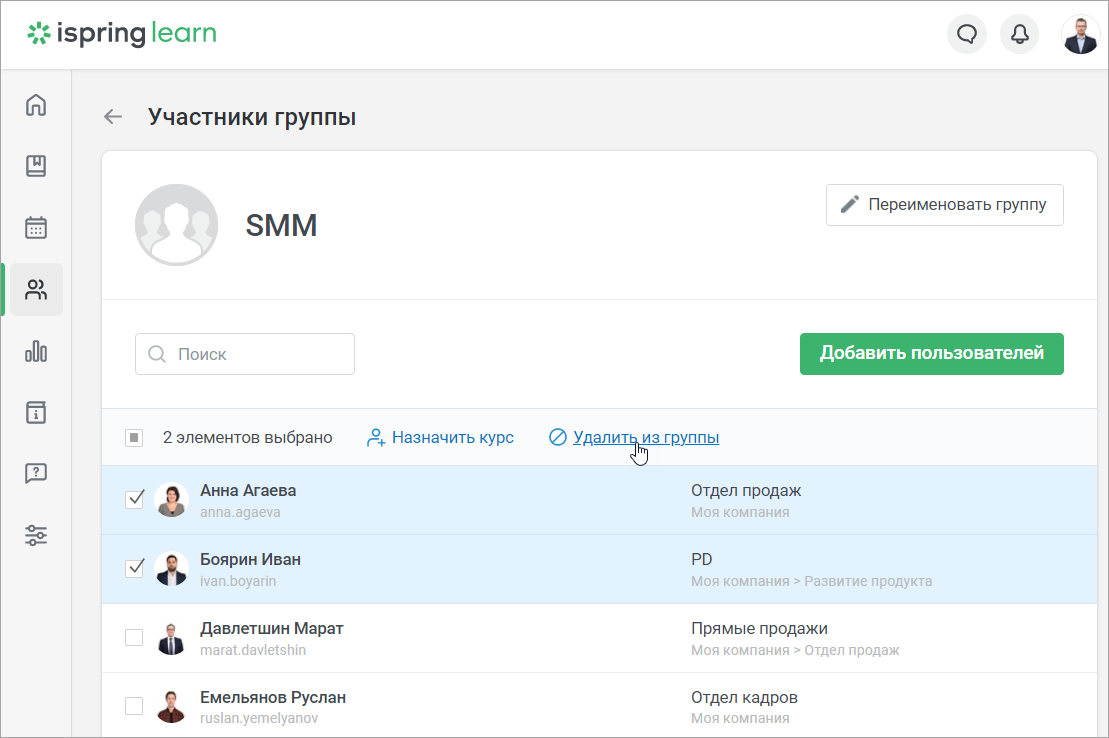
Task: Click Отдел продаж department for Анна Агаева
Action: tap(746, 490)
